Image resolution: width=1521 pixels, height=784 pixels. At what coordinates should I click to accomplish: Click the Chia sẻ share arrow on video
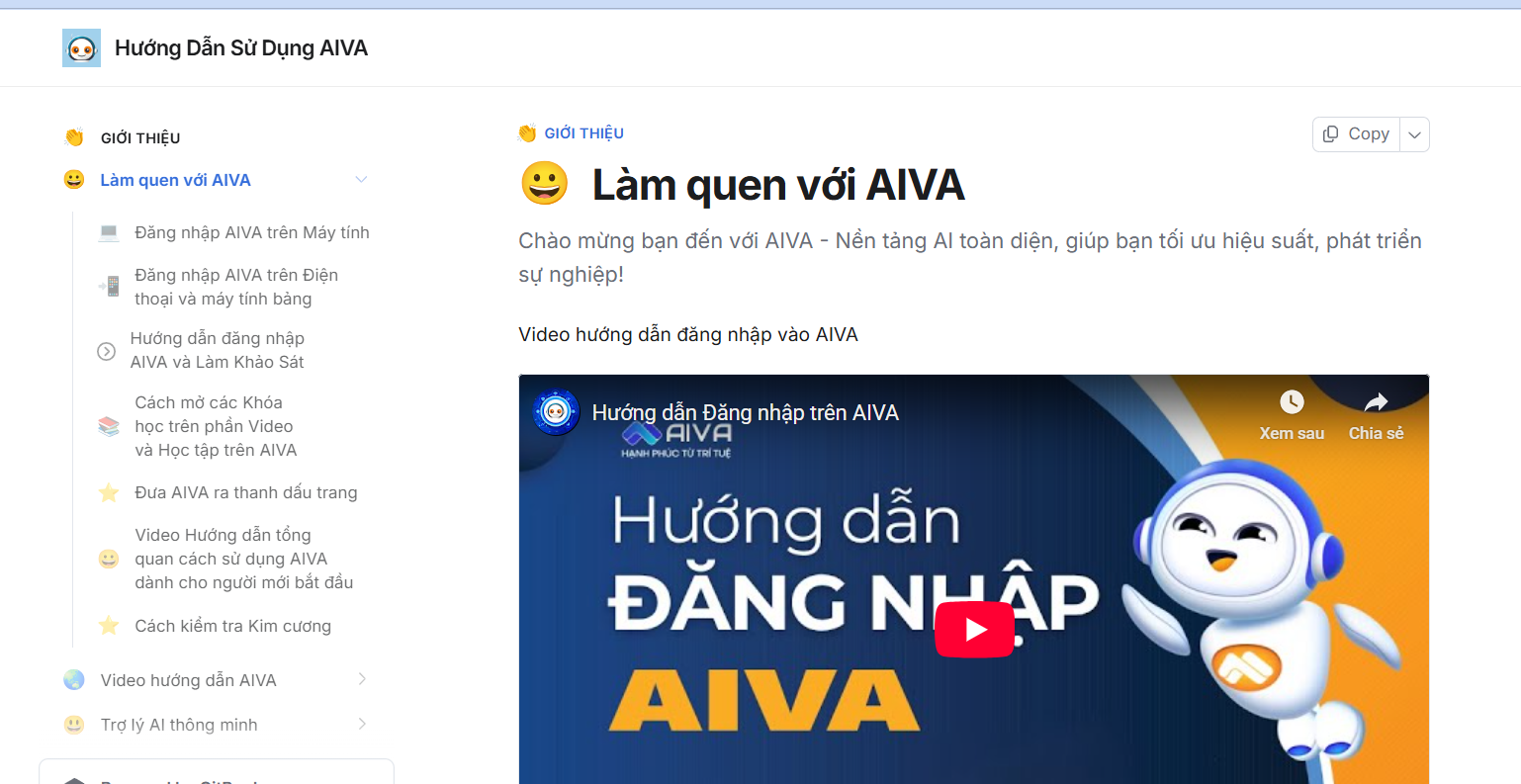coord(1376,401)
